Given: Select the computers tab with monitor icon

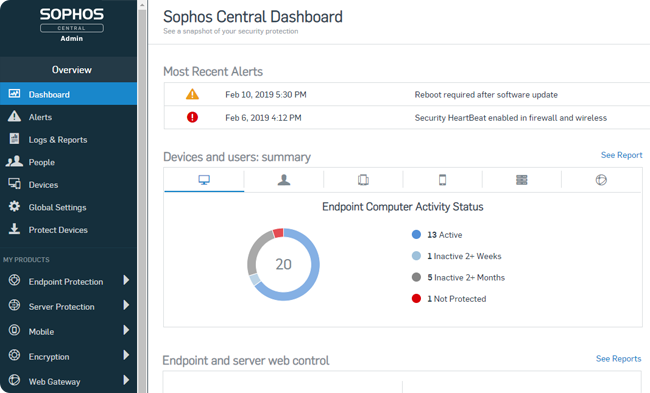Looking at the screenshot, I should click(204, 180).
